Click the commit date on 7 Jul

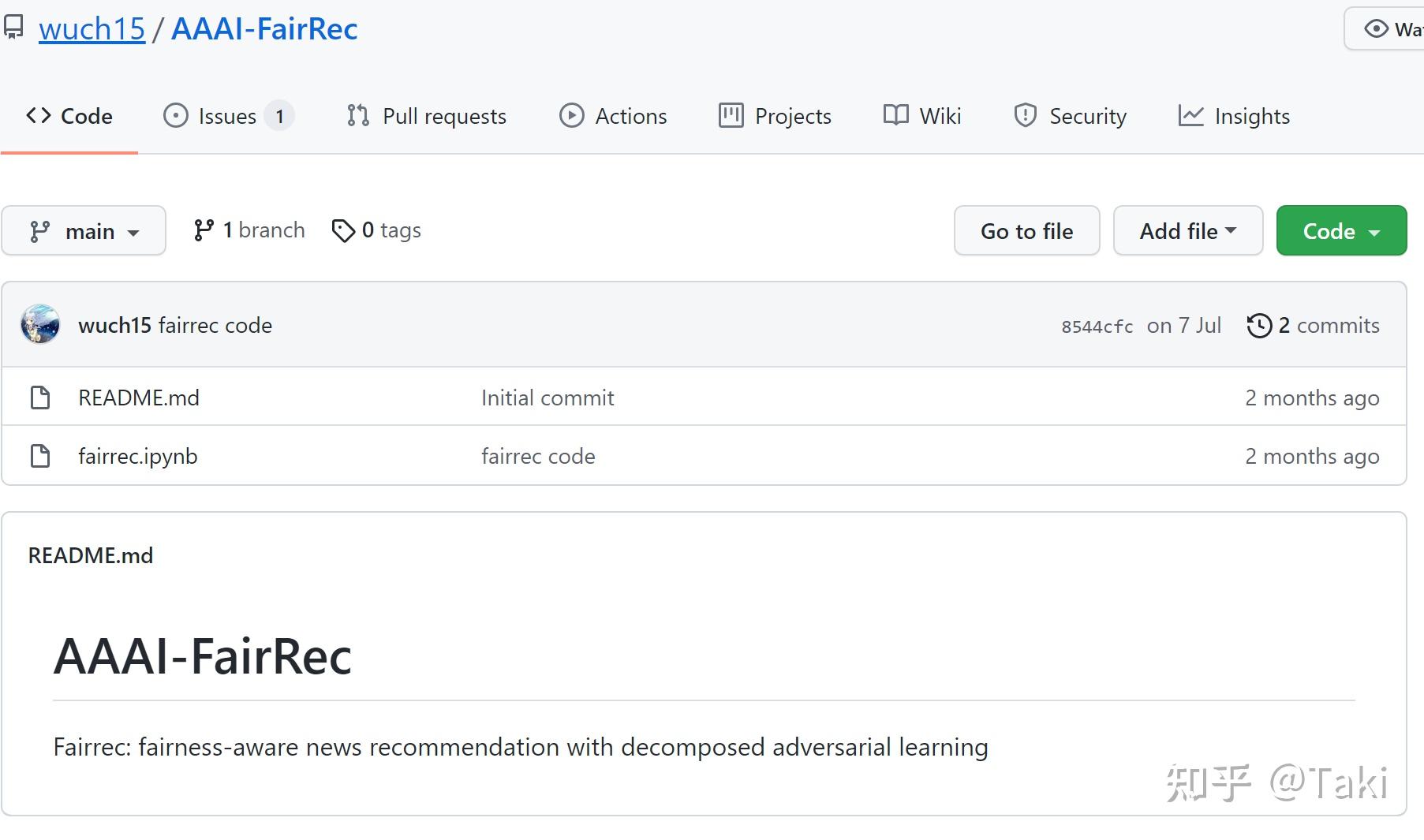1184,325
